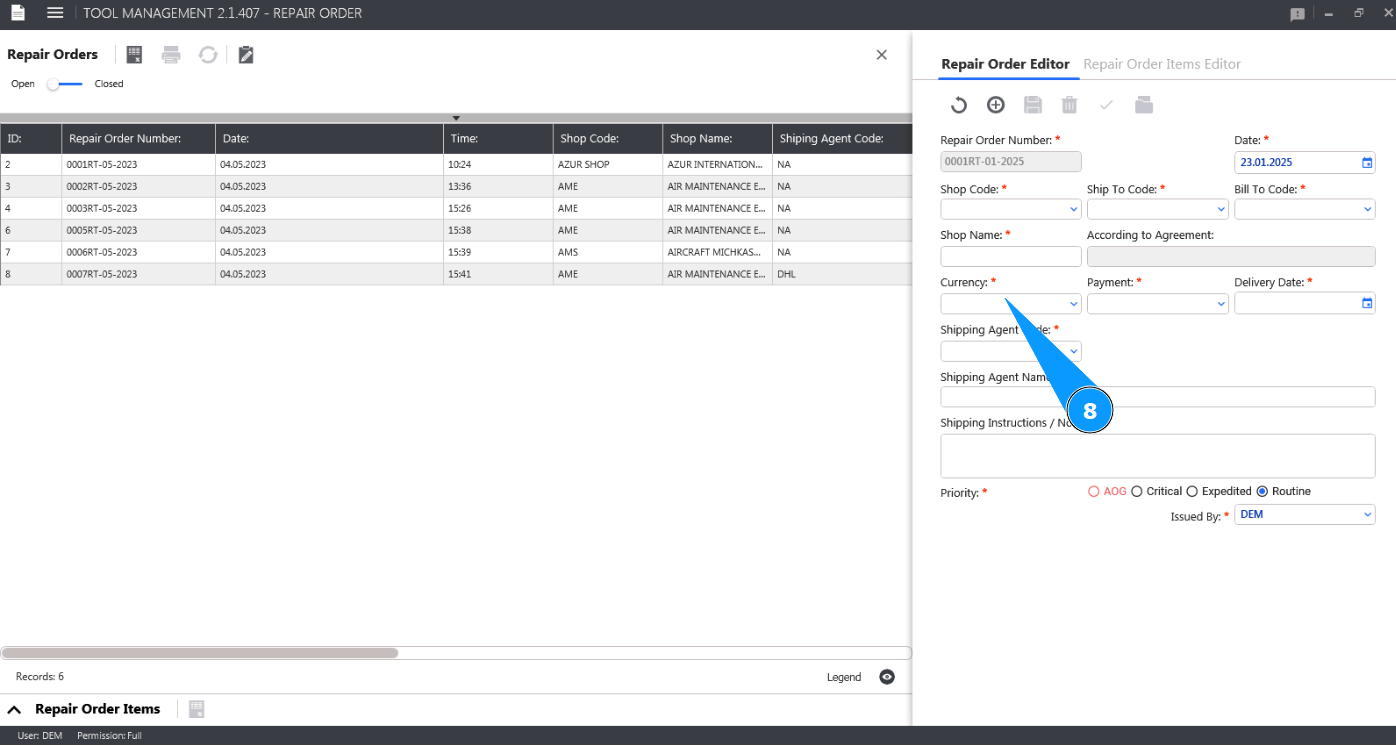The image size is (1396, 746).
Task: Save the repair order
Action: point(1033,105)
